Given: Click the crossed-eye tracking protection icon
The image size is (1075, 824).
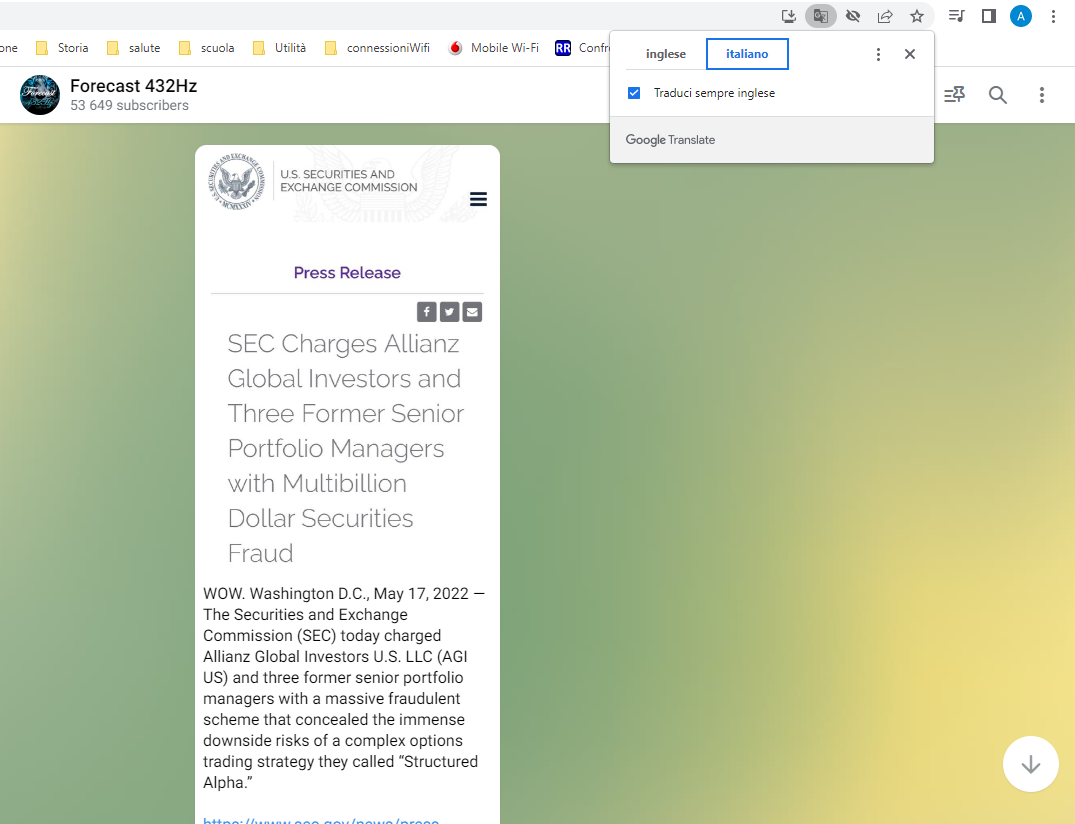Looking at the screenshot, I should point(853,16).
